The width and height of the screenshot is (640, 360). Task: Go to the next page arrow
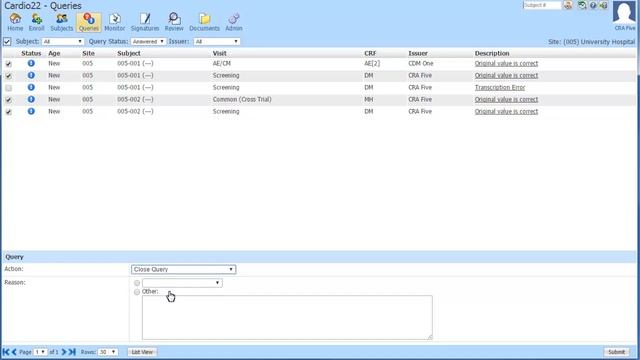64,352
